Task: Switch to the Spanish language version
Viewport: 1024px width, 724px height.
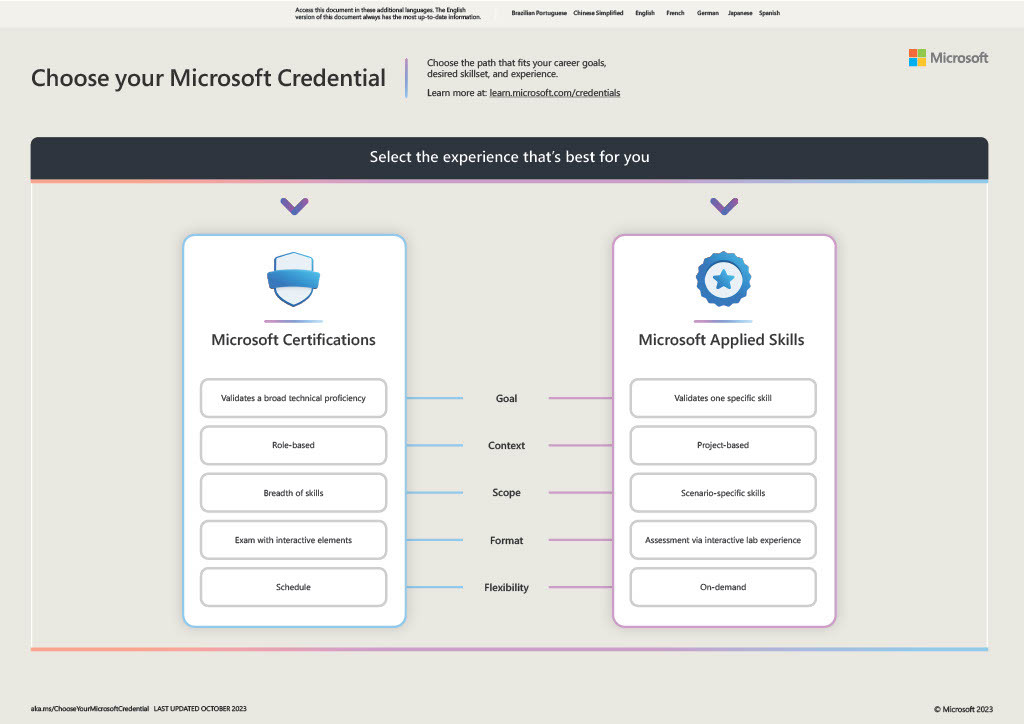Action: pos(769,14)
